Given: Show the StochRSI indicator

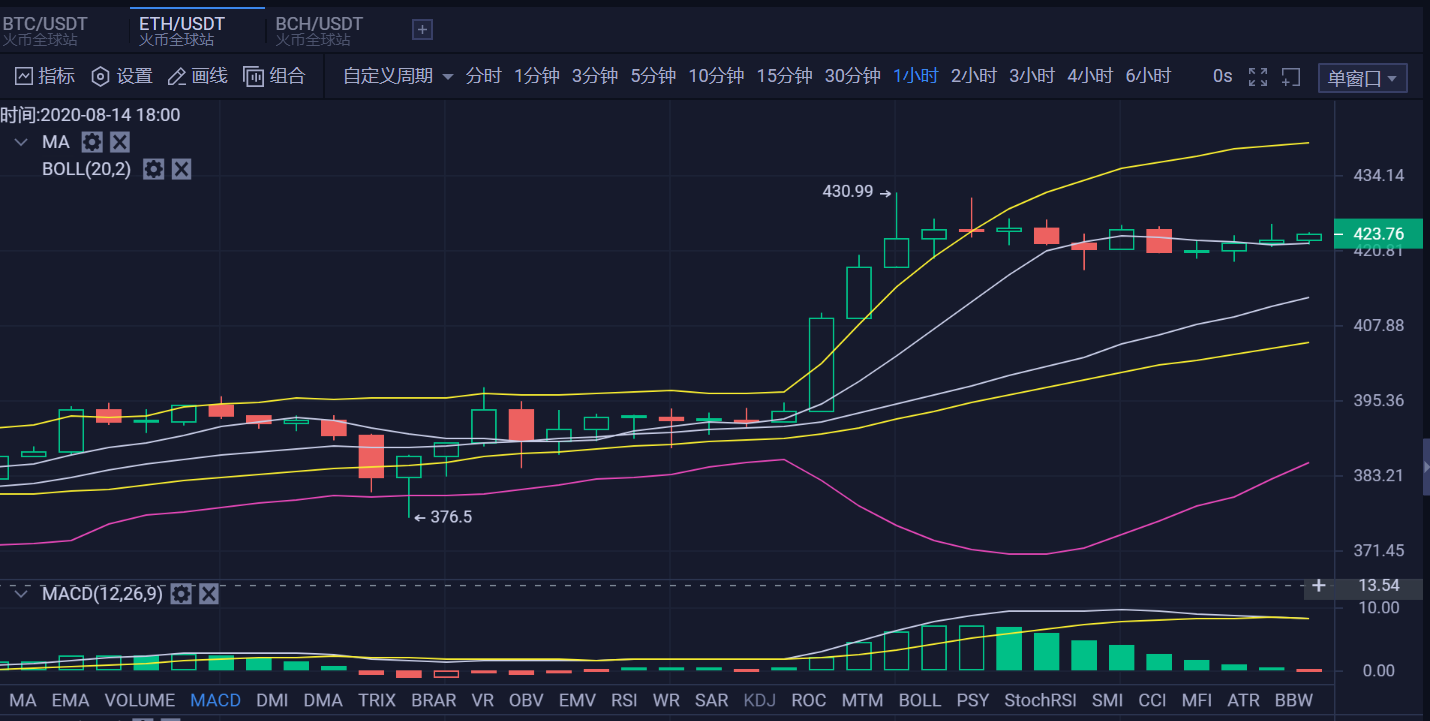Looking at the screenshot, I should (1040, 700).
